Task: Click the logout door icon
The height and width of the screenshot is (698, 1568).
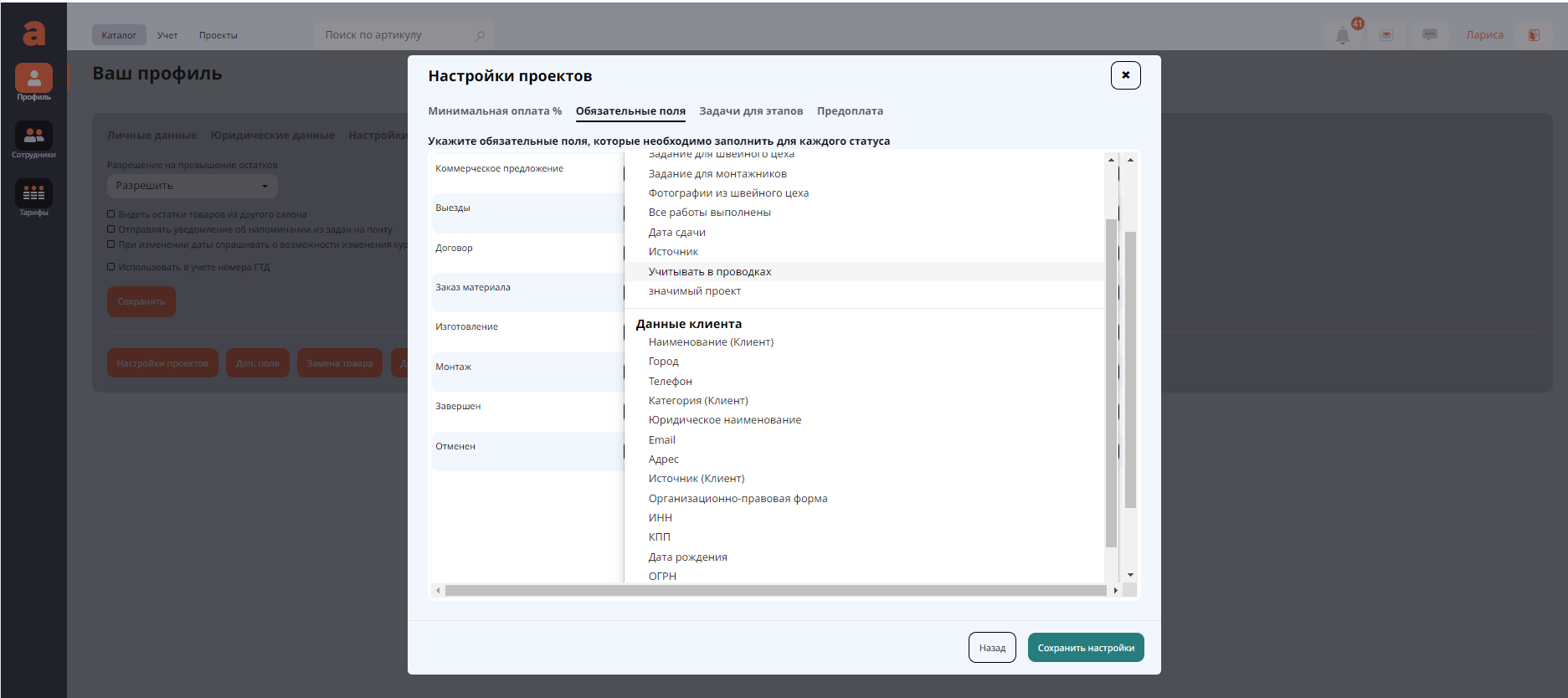Action: coord(1534,35)
